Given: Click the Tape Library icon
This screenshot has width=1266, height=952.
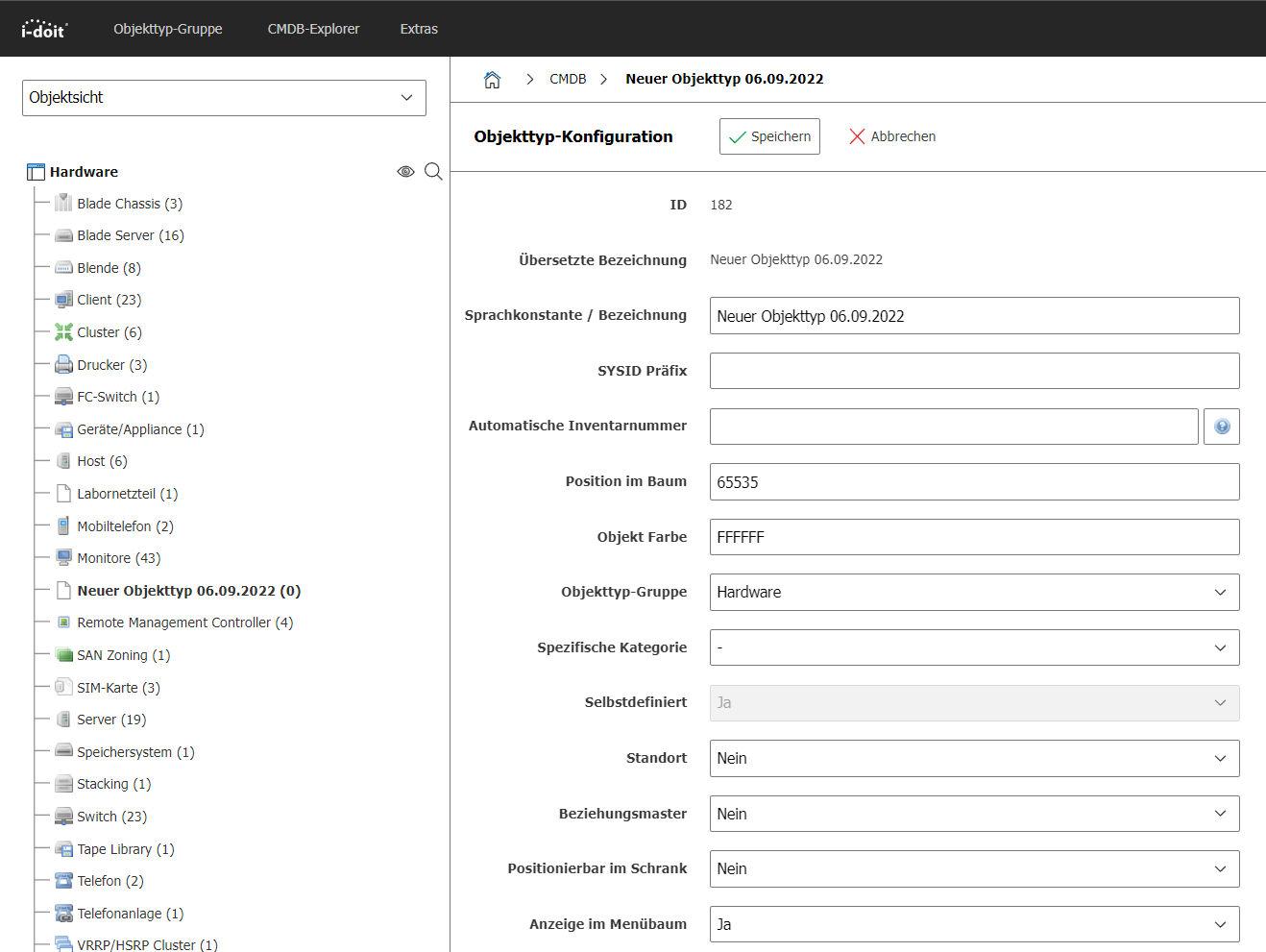Looking at the screenshot, I should tap(63, 849).
